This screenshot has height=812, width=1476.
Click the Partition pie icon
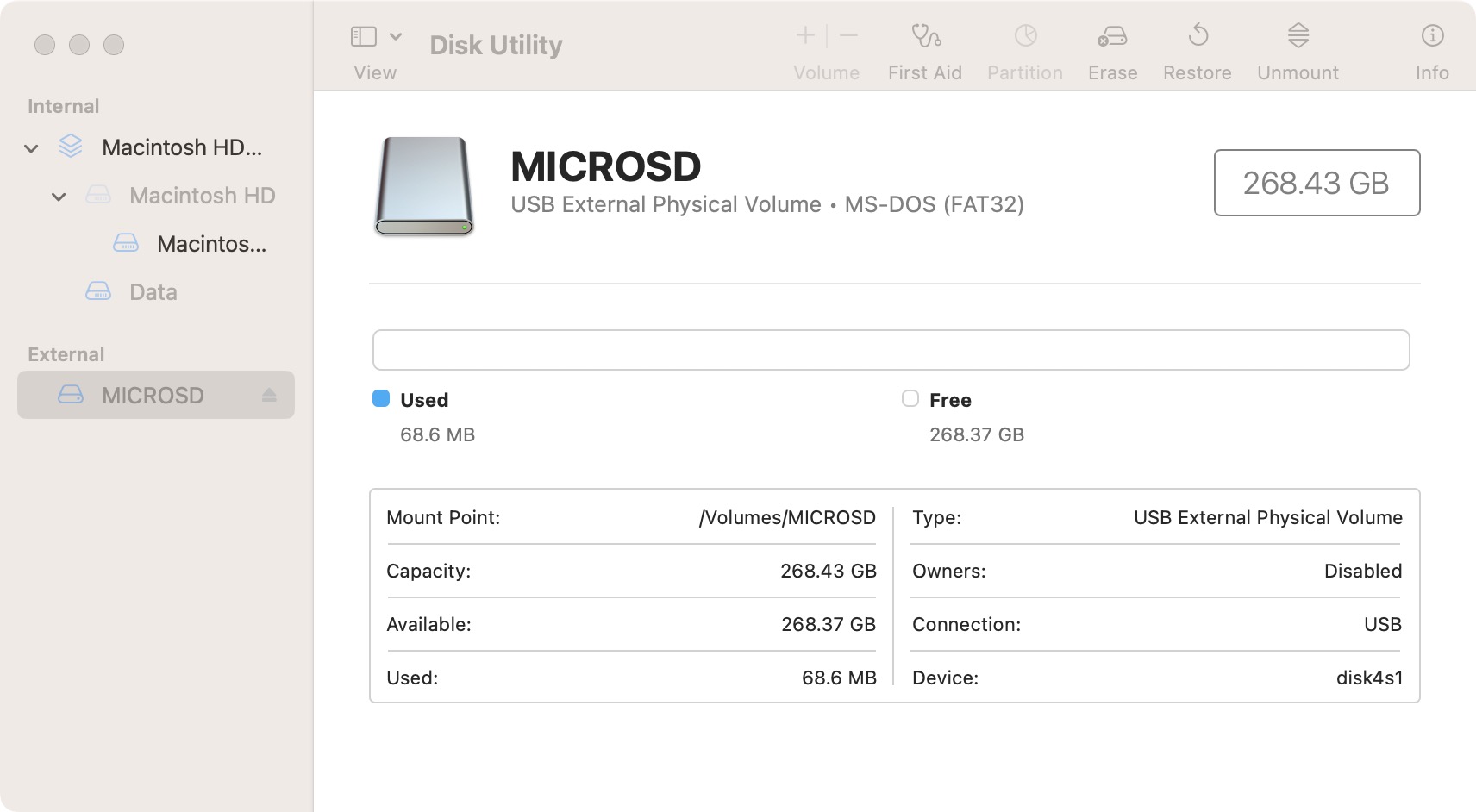pos(1025,35)
